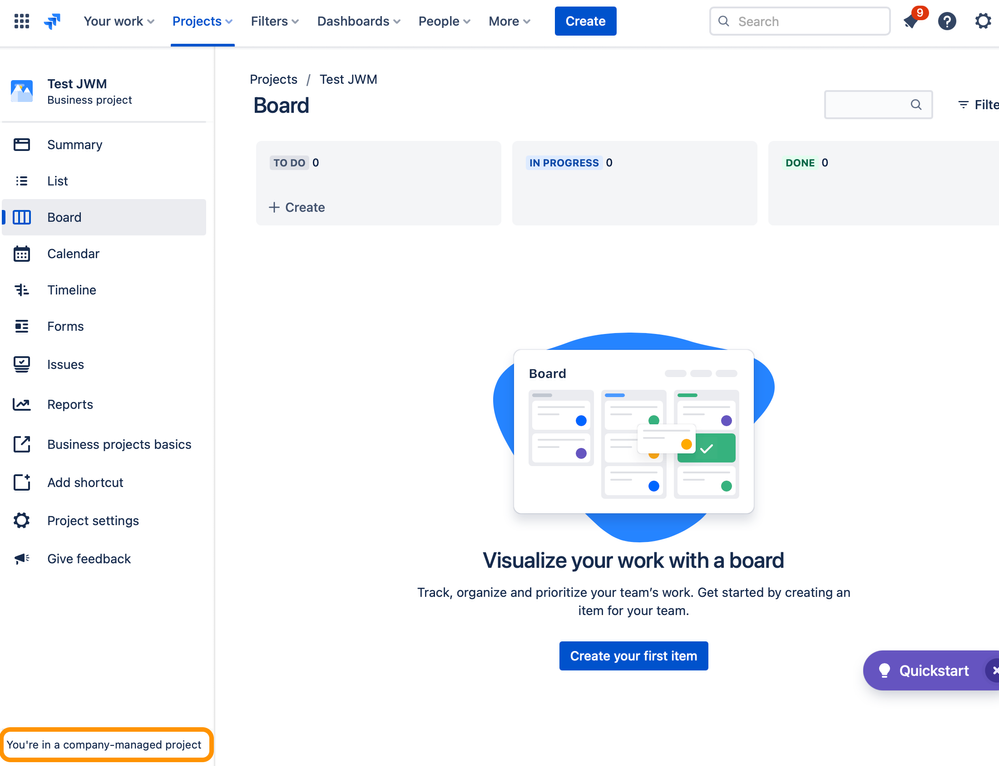This screenshot has height=766, width=999.
Task: Click the Test JWM project avatar
Action: (22, 91)
